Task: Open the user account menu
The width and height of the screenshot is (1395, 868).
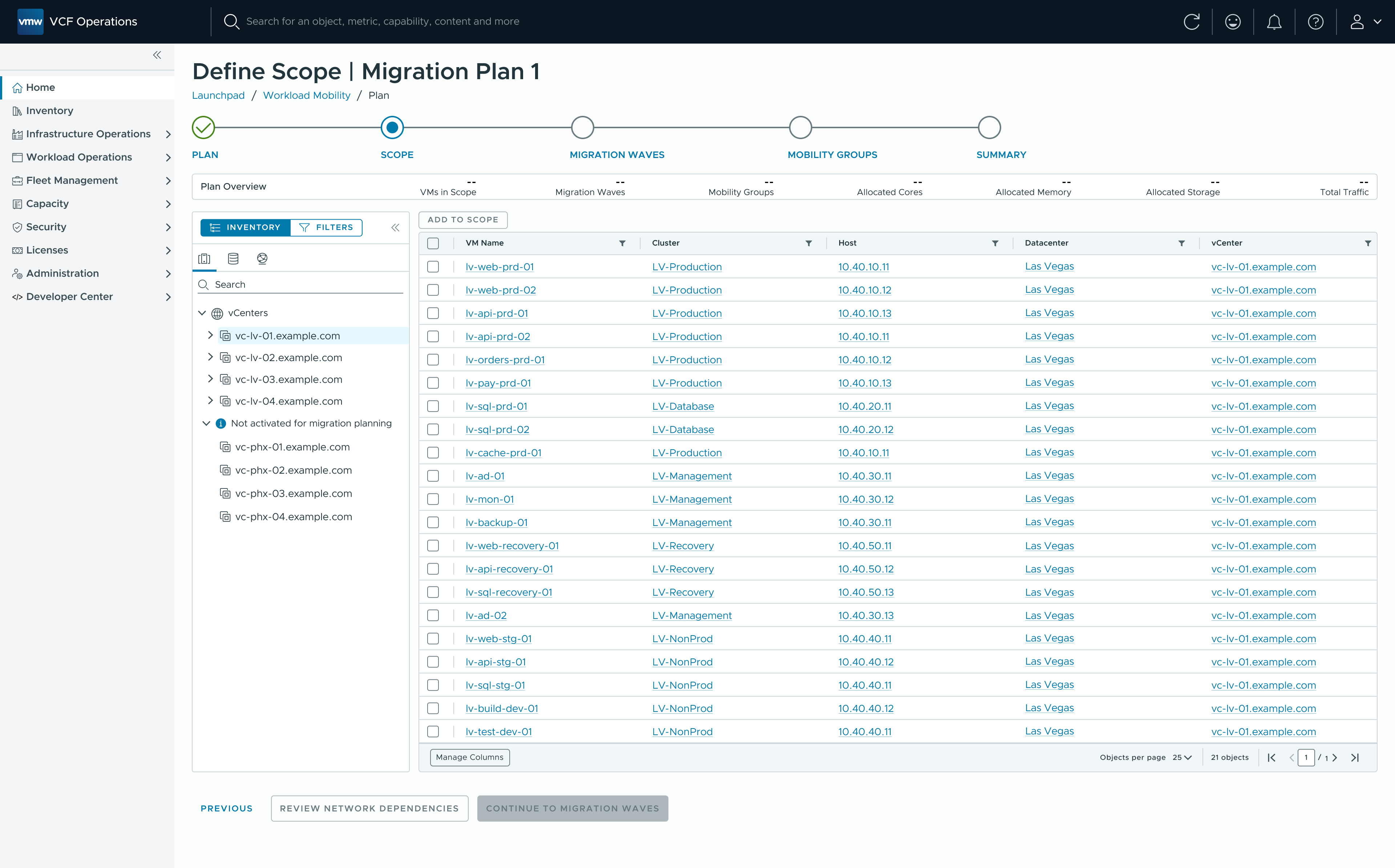Action: pos(1365,22)
